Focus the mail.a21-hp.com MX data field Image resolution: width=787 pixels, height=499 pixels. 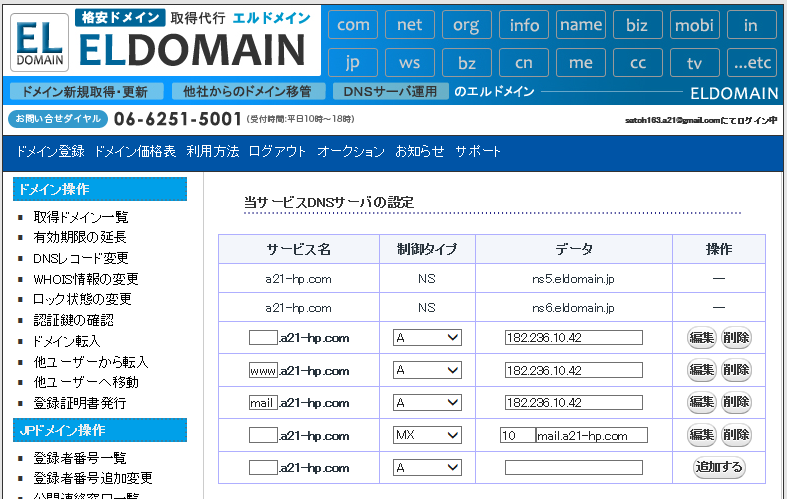(592, 435)
